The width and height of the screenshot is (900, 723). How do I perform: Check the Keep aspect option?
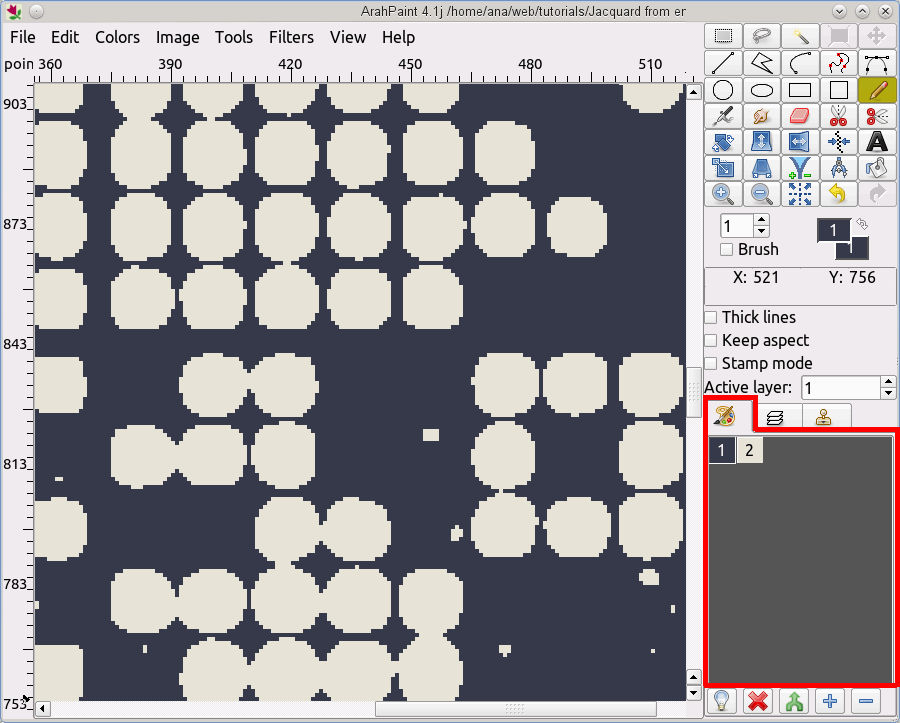(711, 340)
